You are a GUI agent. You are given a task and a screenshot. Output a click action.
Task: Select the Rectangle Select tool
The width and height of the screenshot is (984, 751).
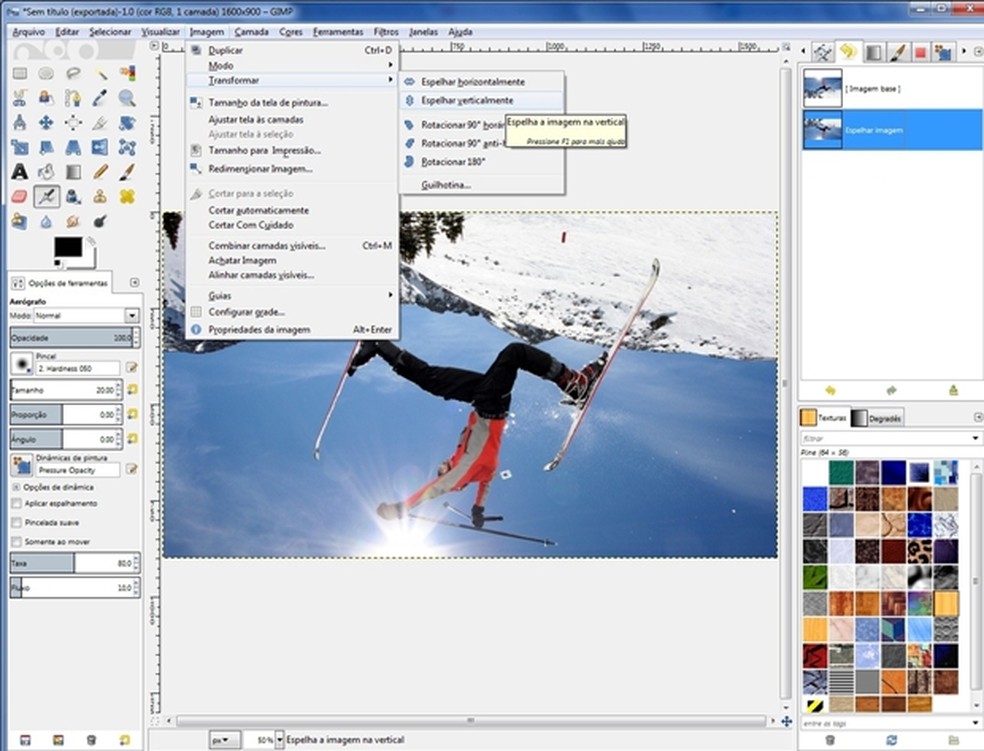19,73
